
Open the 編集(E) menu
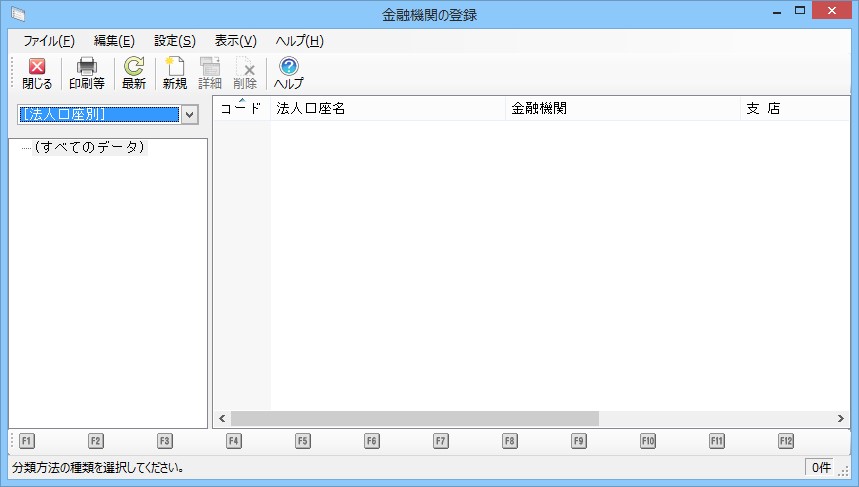(114, 41)
